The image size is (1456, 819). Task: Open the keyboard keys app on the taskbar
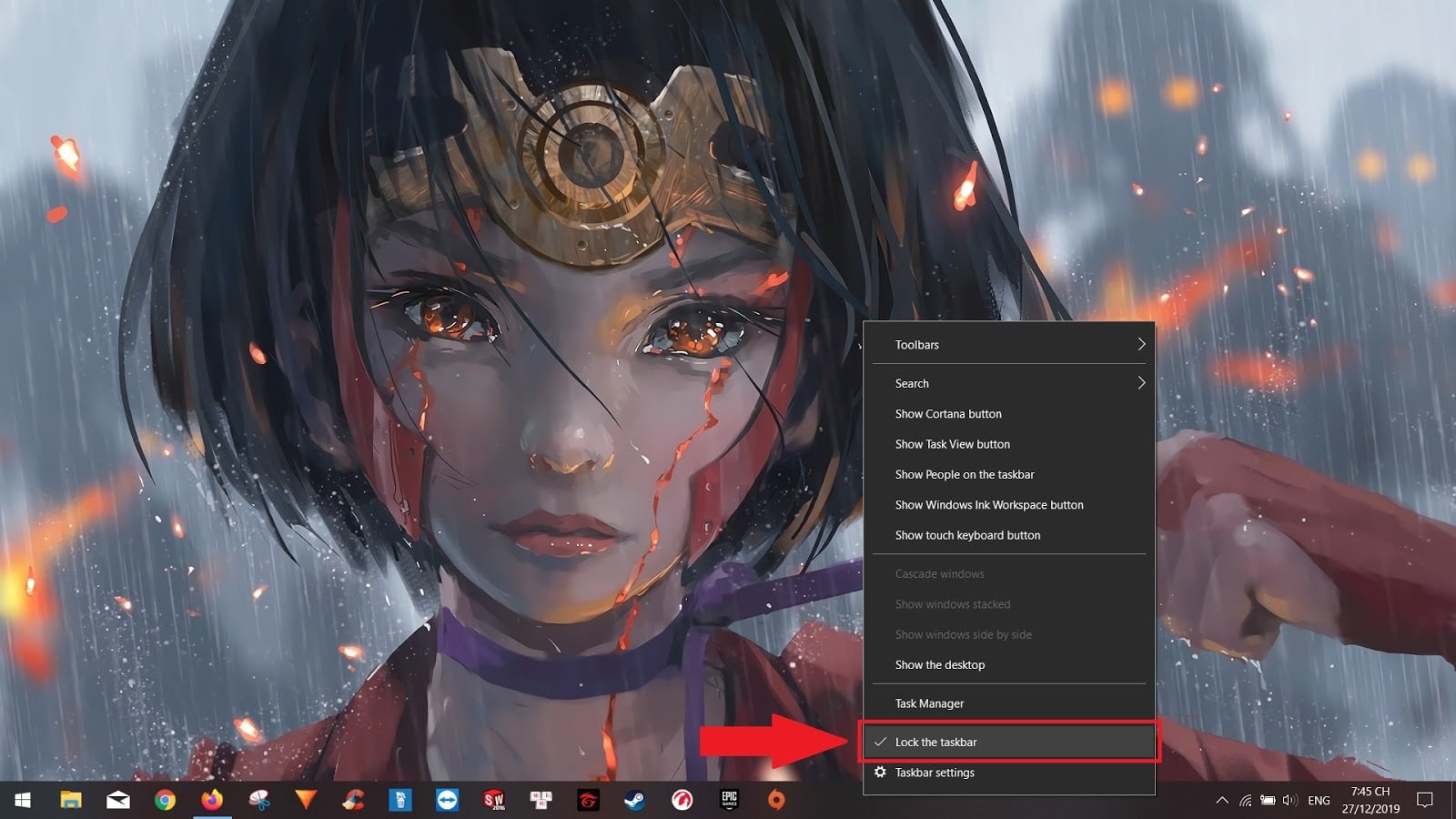click(x=541, y=800)
